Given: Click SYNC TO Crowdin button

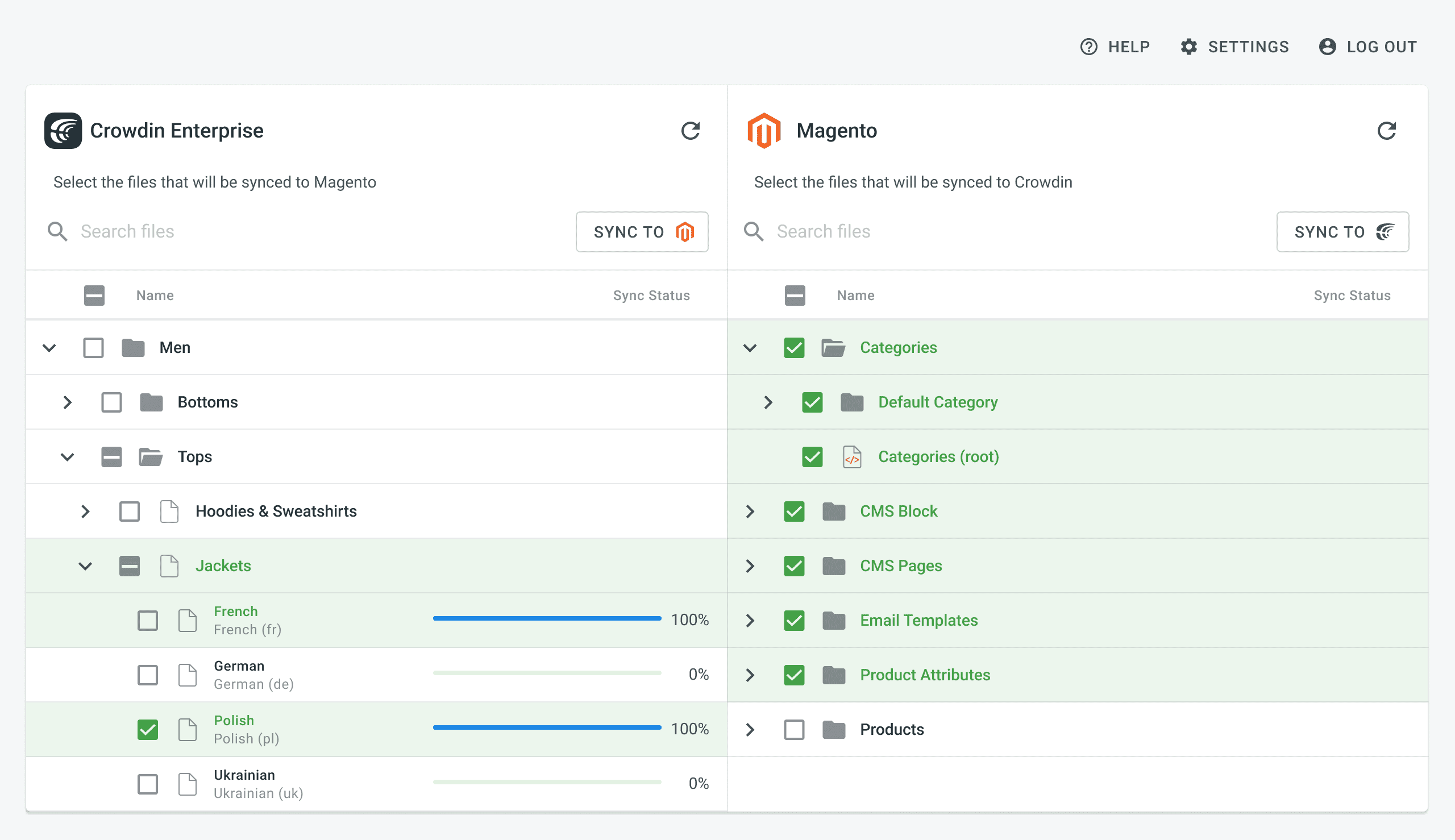Looking at the screenshot, I should click(x=1340, y=231).
